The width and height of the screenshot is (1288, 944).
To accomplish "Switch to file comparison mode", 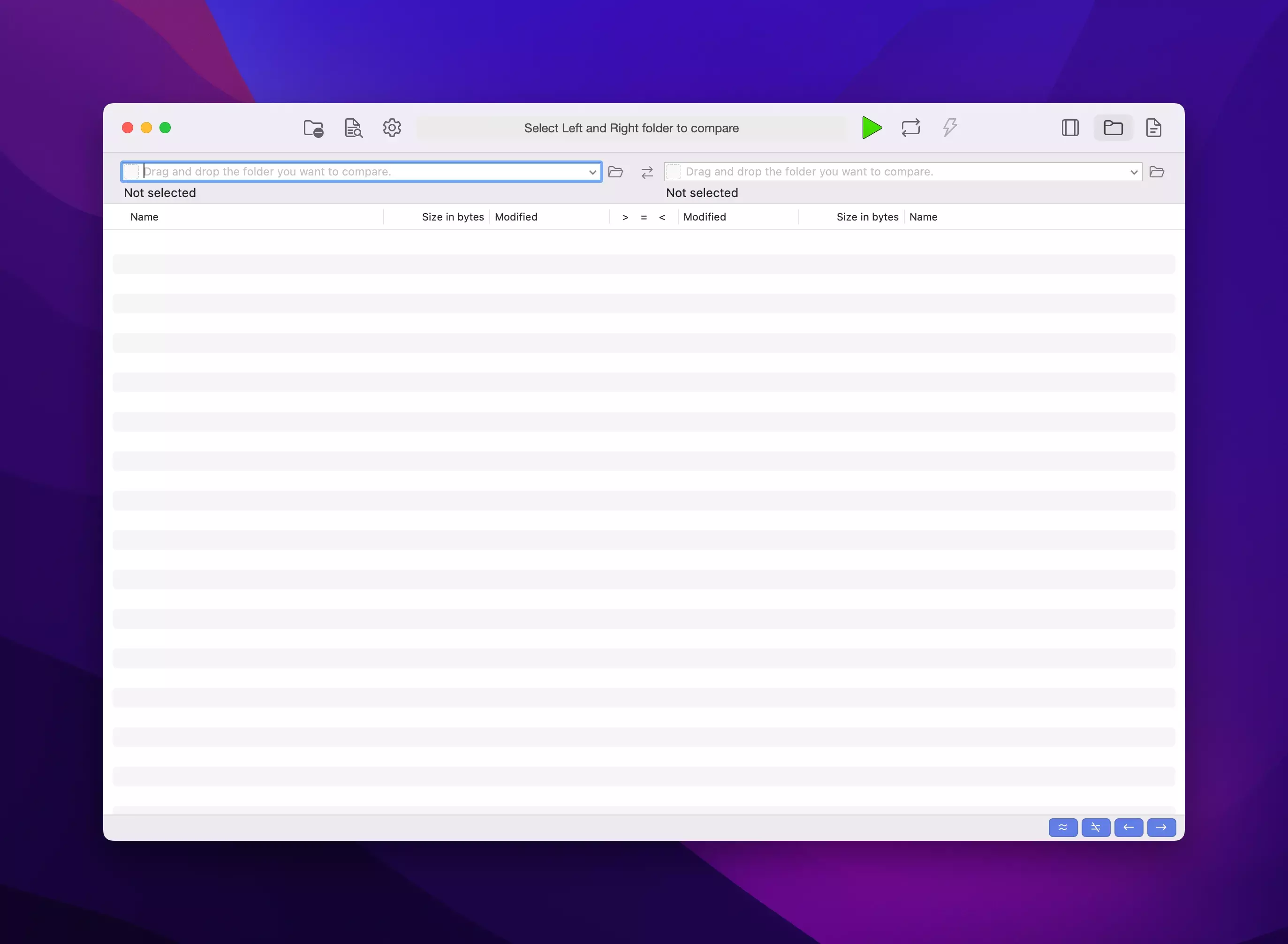I will click(x=1153, y=128).
